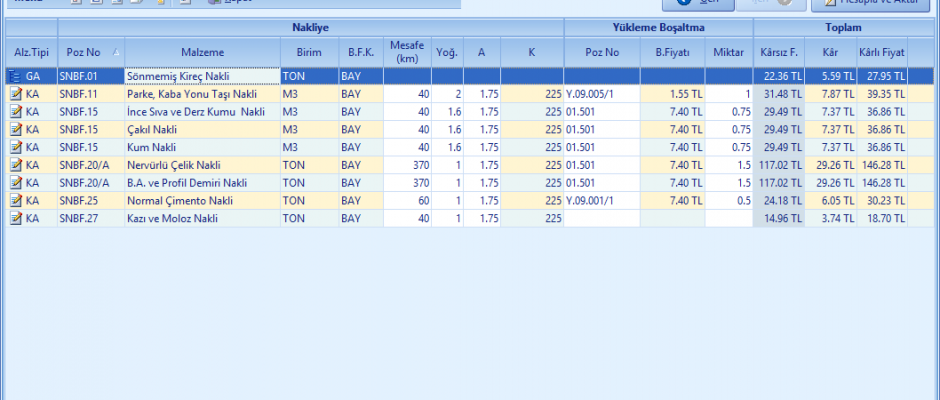Click the edit icon on the Normal Çimento Nakli row
The image size is (940, 400).
(x=15, y=201)
